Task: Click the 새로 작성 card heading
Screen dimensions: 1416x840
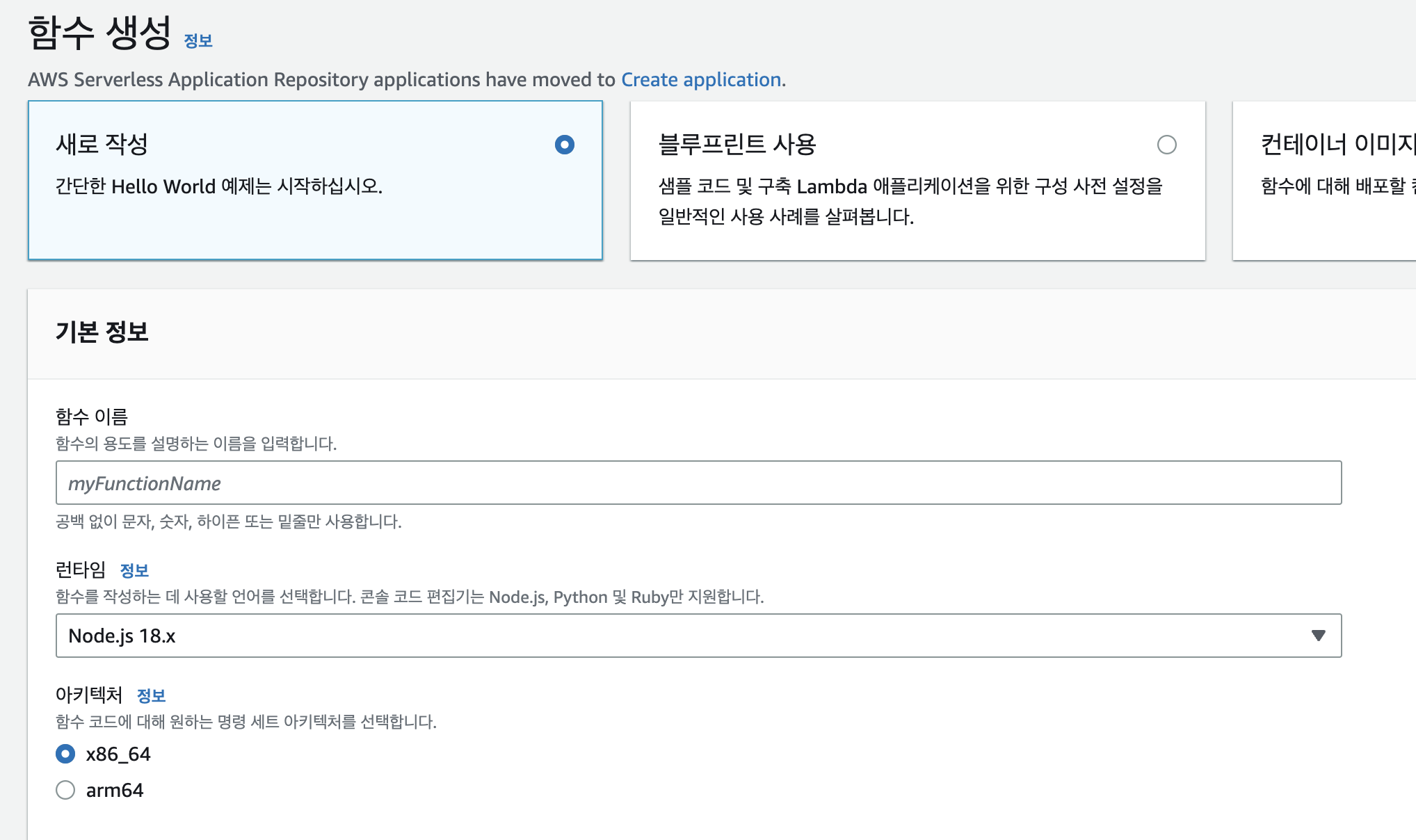Action: tap(102, 145)
